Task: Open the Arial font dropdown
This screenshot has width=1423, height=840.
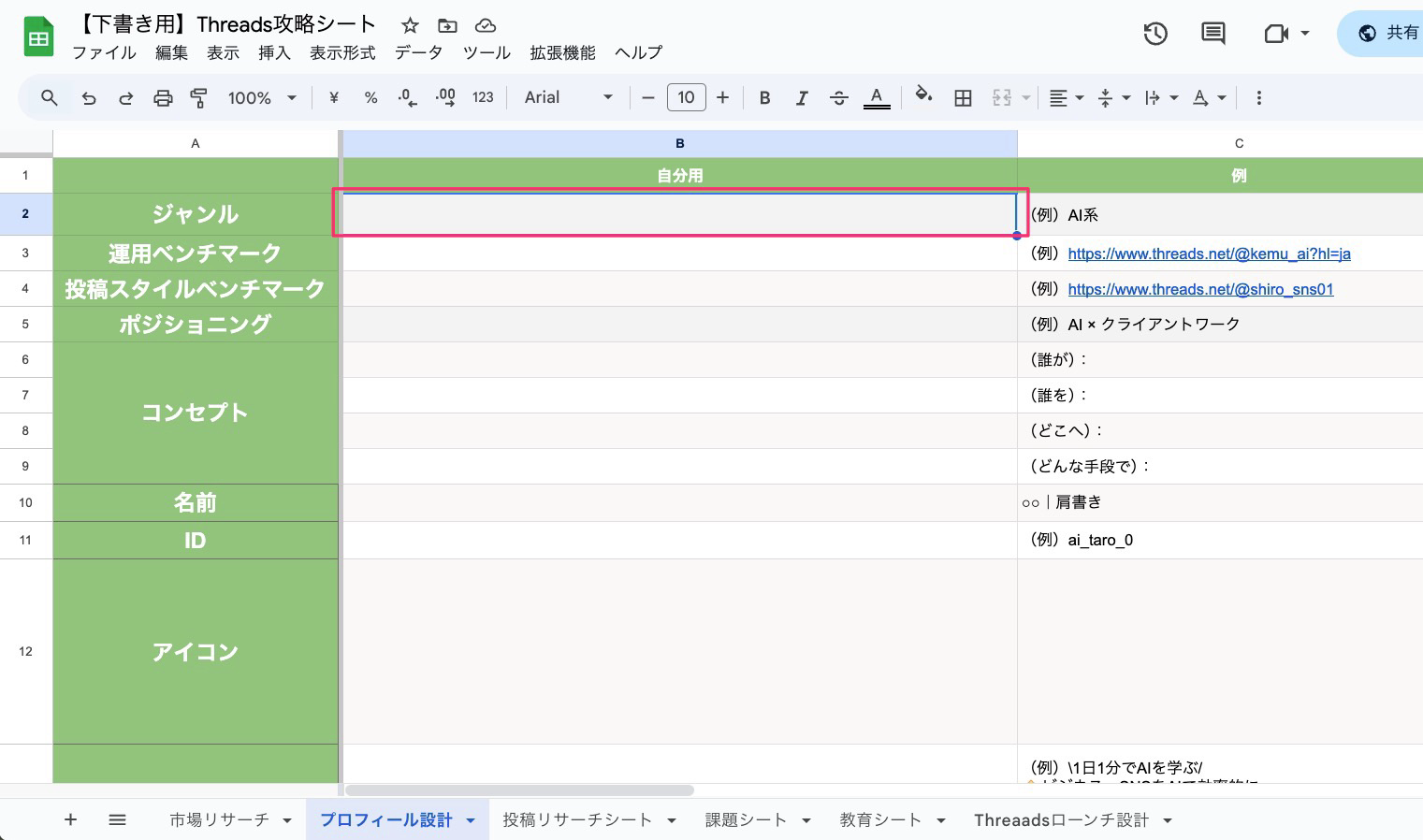Action: pos(568,98)
